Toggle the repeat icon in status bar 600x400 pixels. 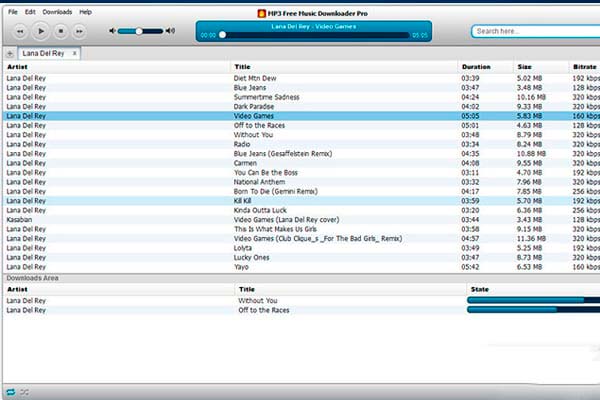click(11, 392)
